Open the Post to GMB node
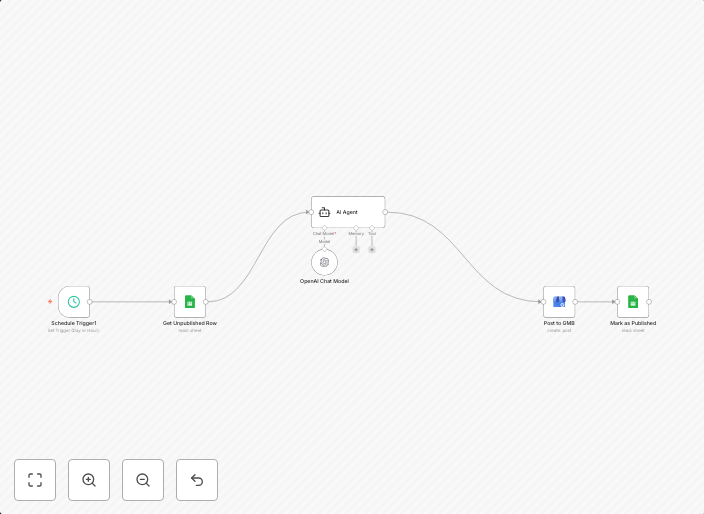This screenshot has height=514, width=704. coord(559,302)
